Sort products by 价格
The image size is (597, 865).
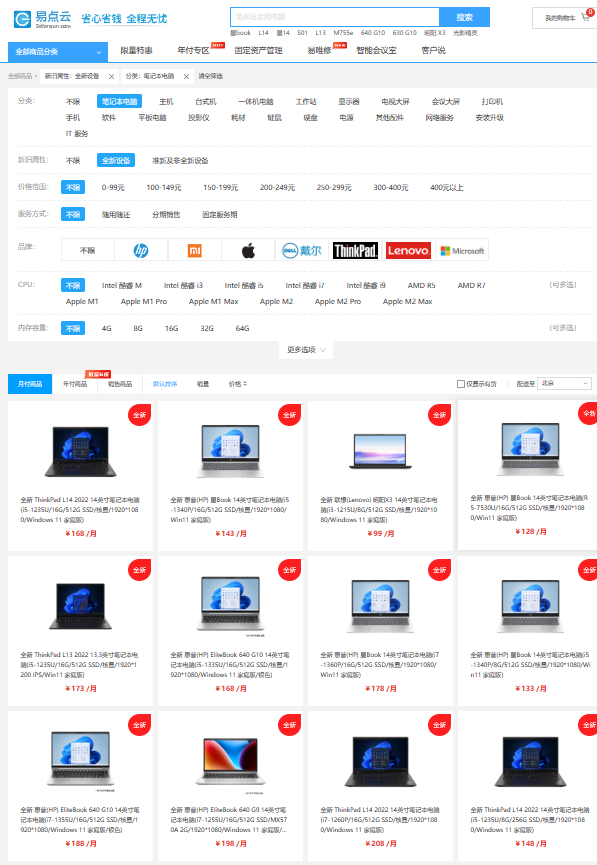tap(238, 384)
